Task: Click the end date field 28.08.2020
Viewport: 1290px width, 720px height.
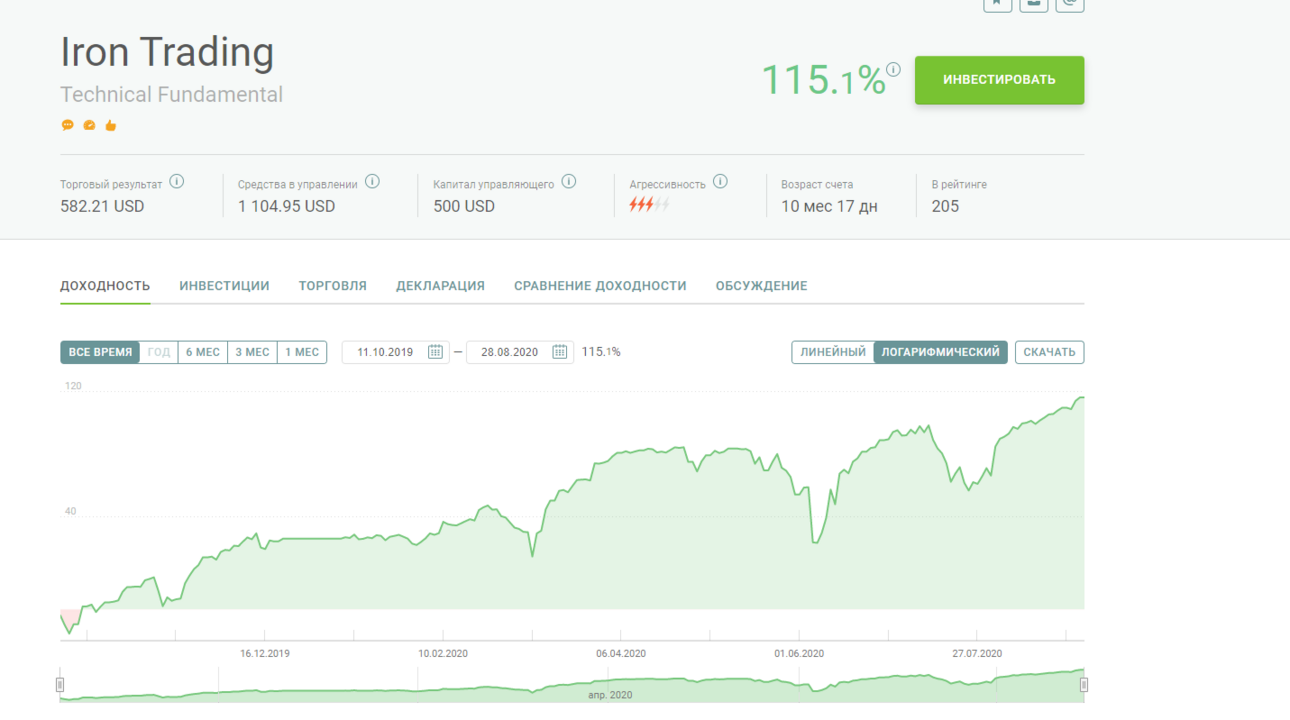Action: [520, 352]
